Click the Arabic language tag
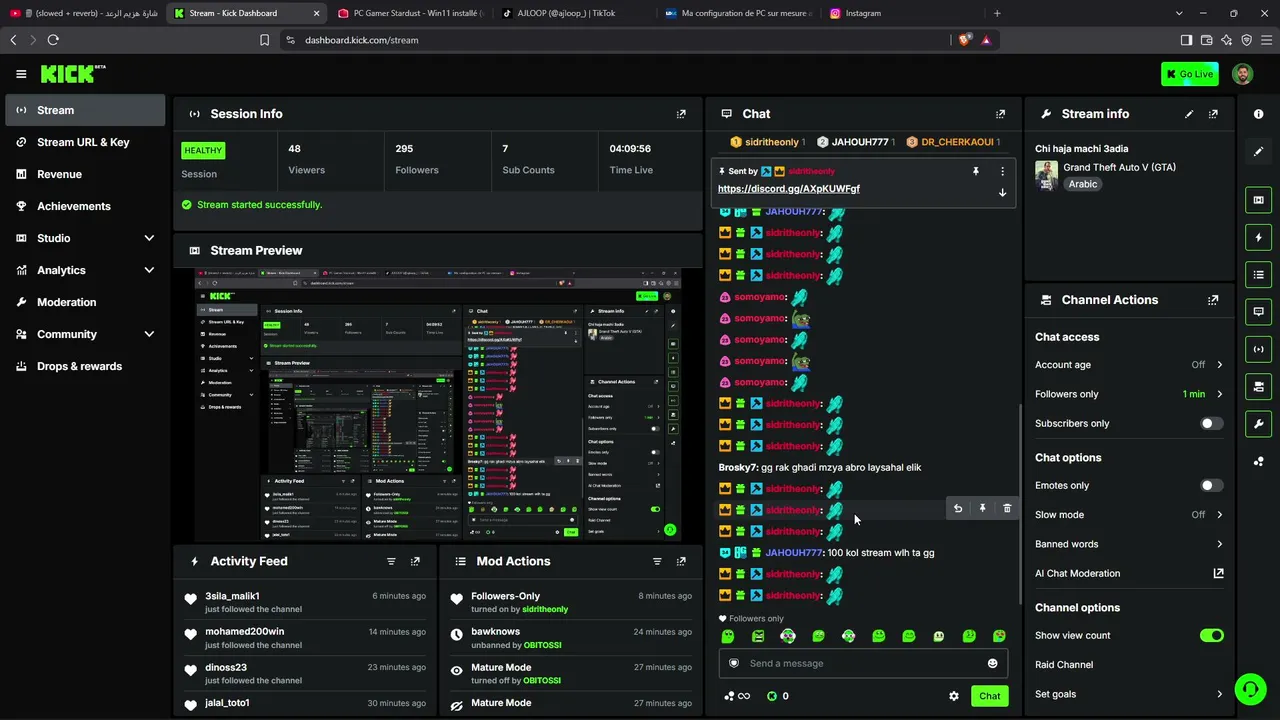The image size is (1280, 720). pos(1083,184)
